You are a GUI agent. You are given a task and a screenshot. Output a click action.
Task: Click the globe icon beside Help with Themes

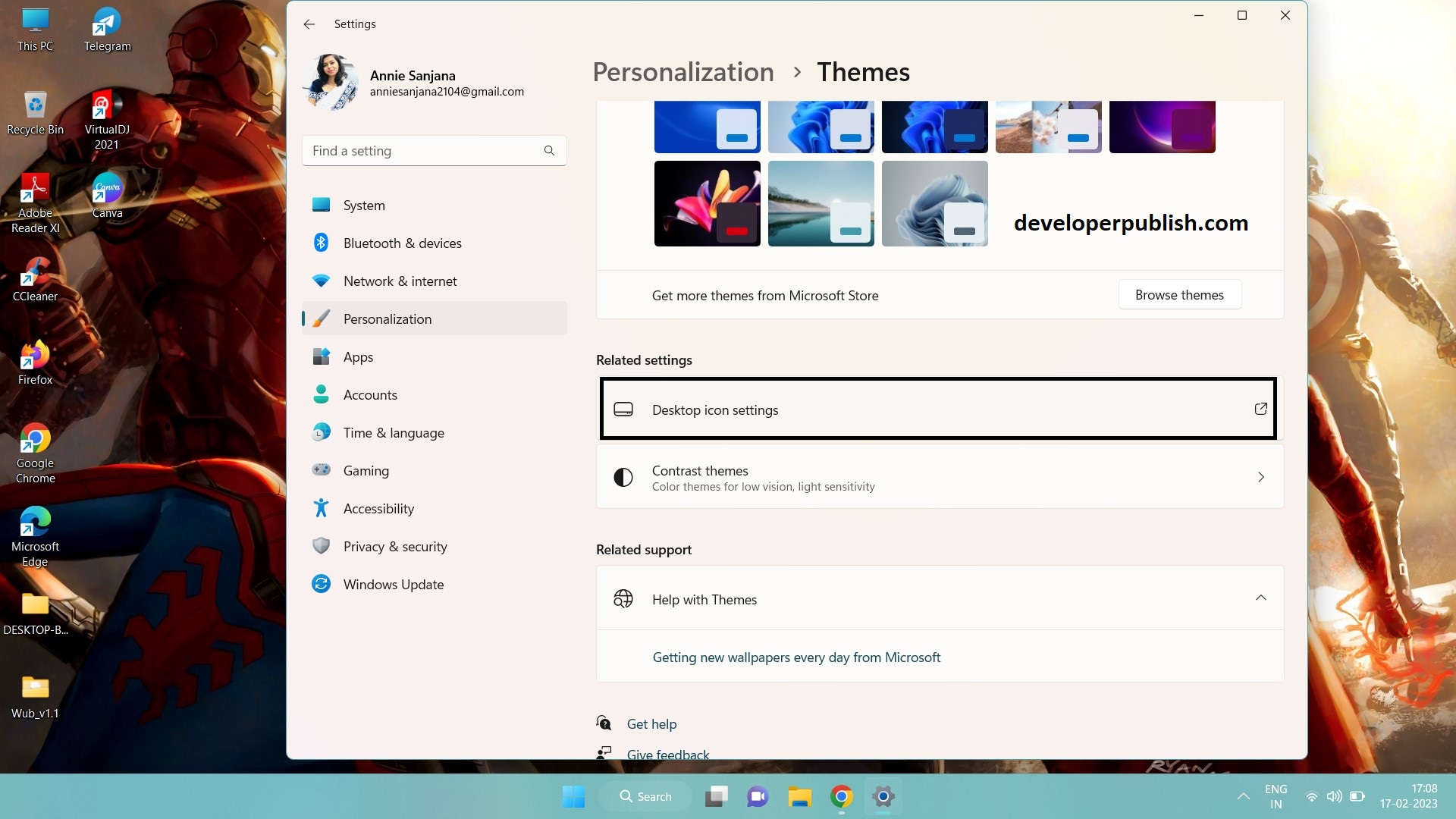(x=623, y=598)
